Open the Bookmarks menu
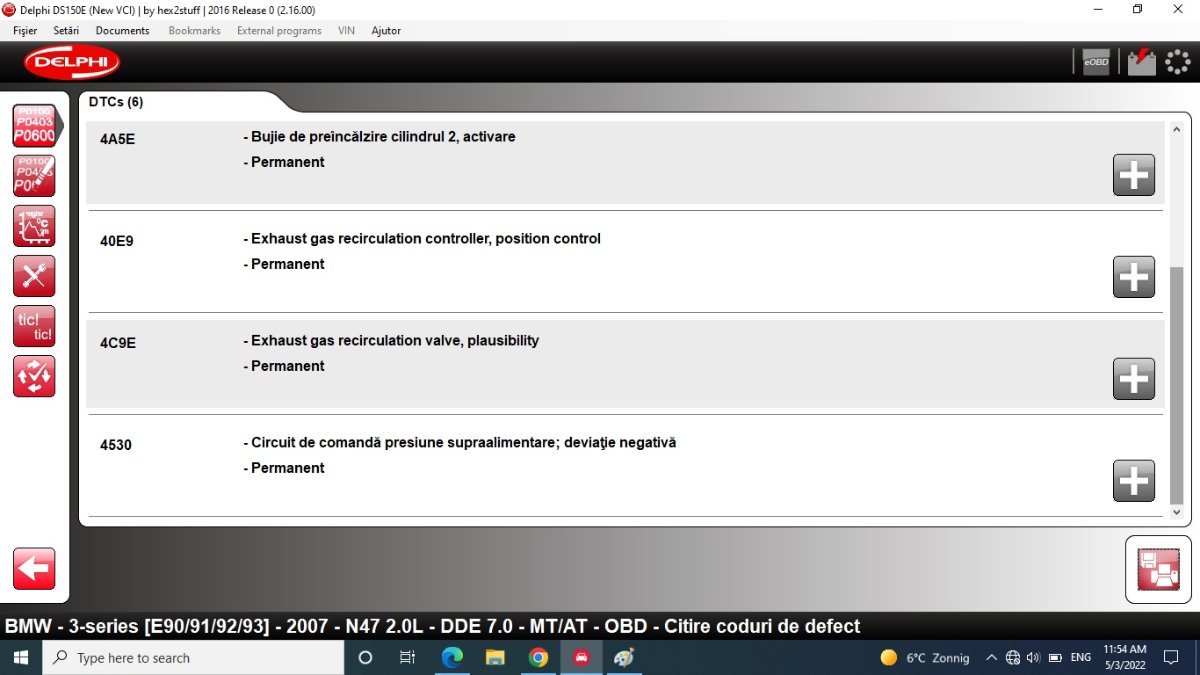This screenshot has width=1200, height=675. pos(194,31)
